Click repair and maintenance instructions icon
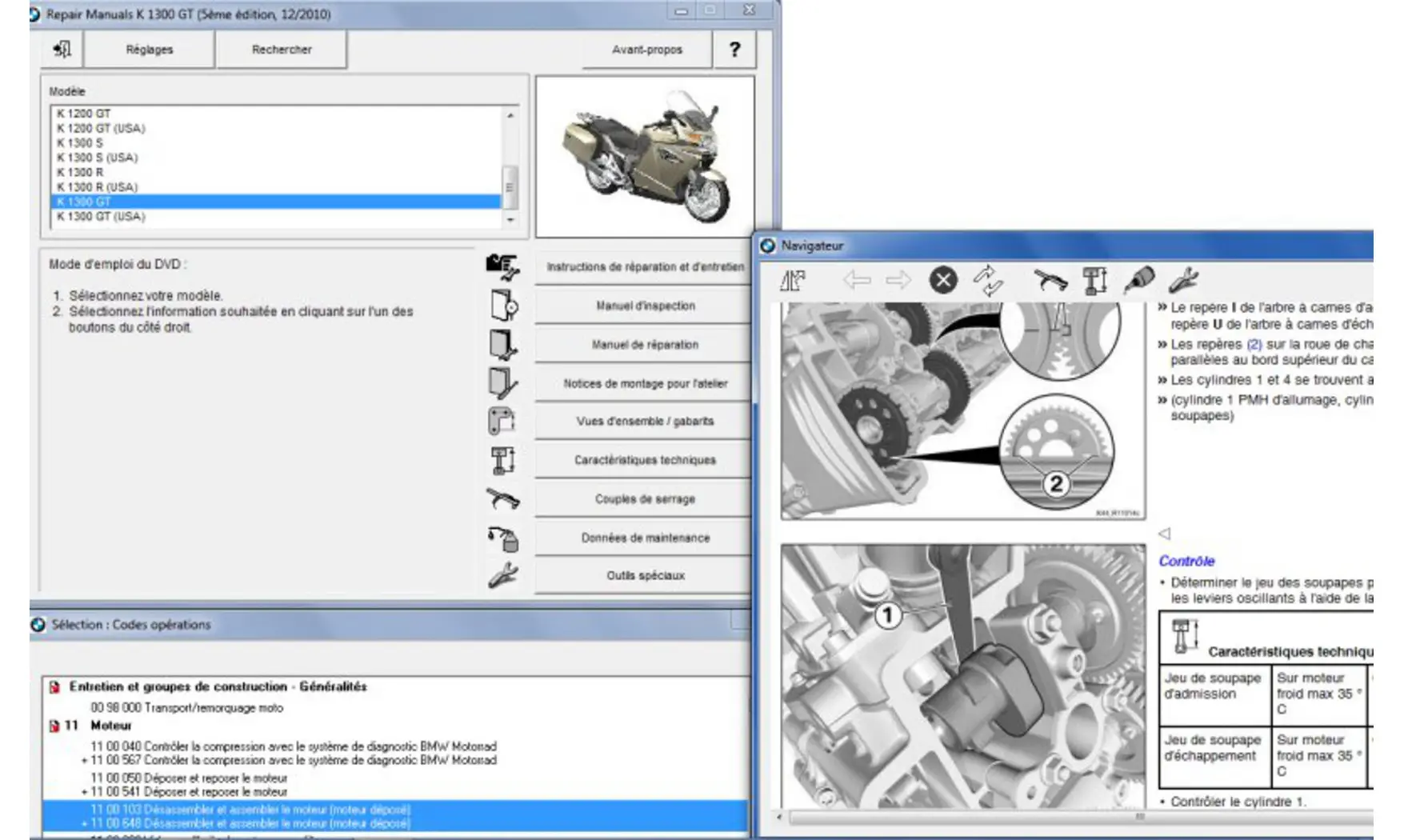The height and width of the screenshot is (840, 1404). (x=502, y=266)
